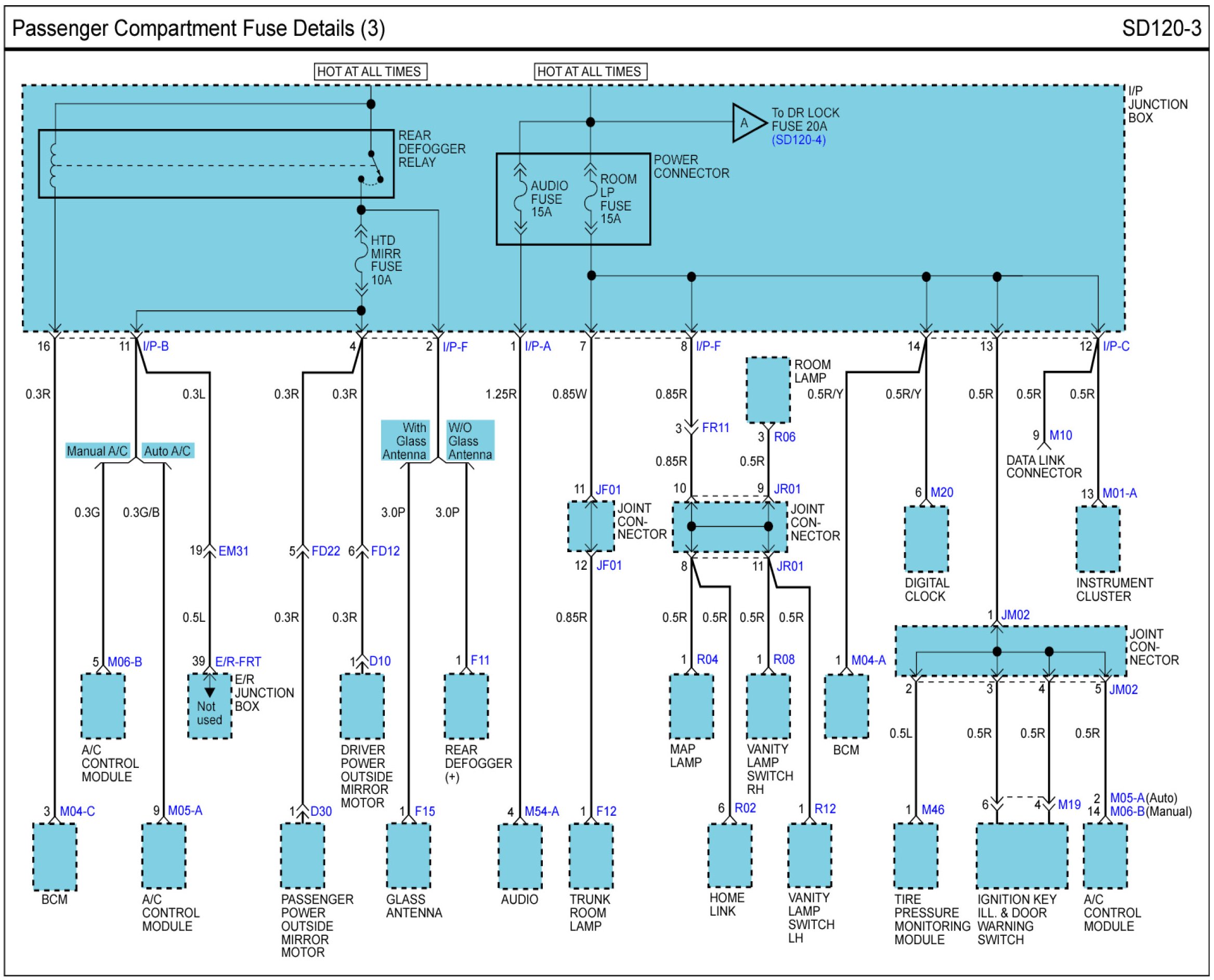Click the E/R Junction Box Not used box
Image resolution: width=1214 pixels, height=980 pixels.
coord(210,705)
